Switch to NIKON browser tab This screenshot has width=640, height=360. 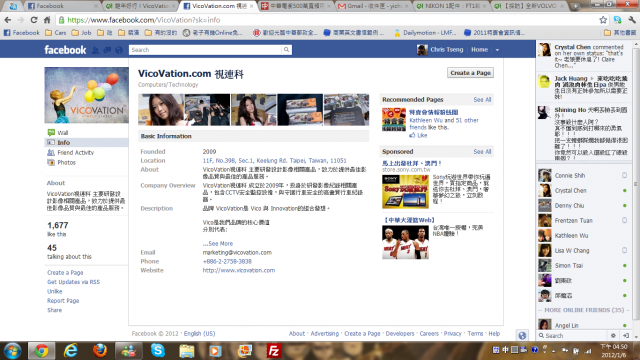pos(451,6)
